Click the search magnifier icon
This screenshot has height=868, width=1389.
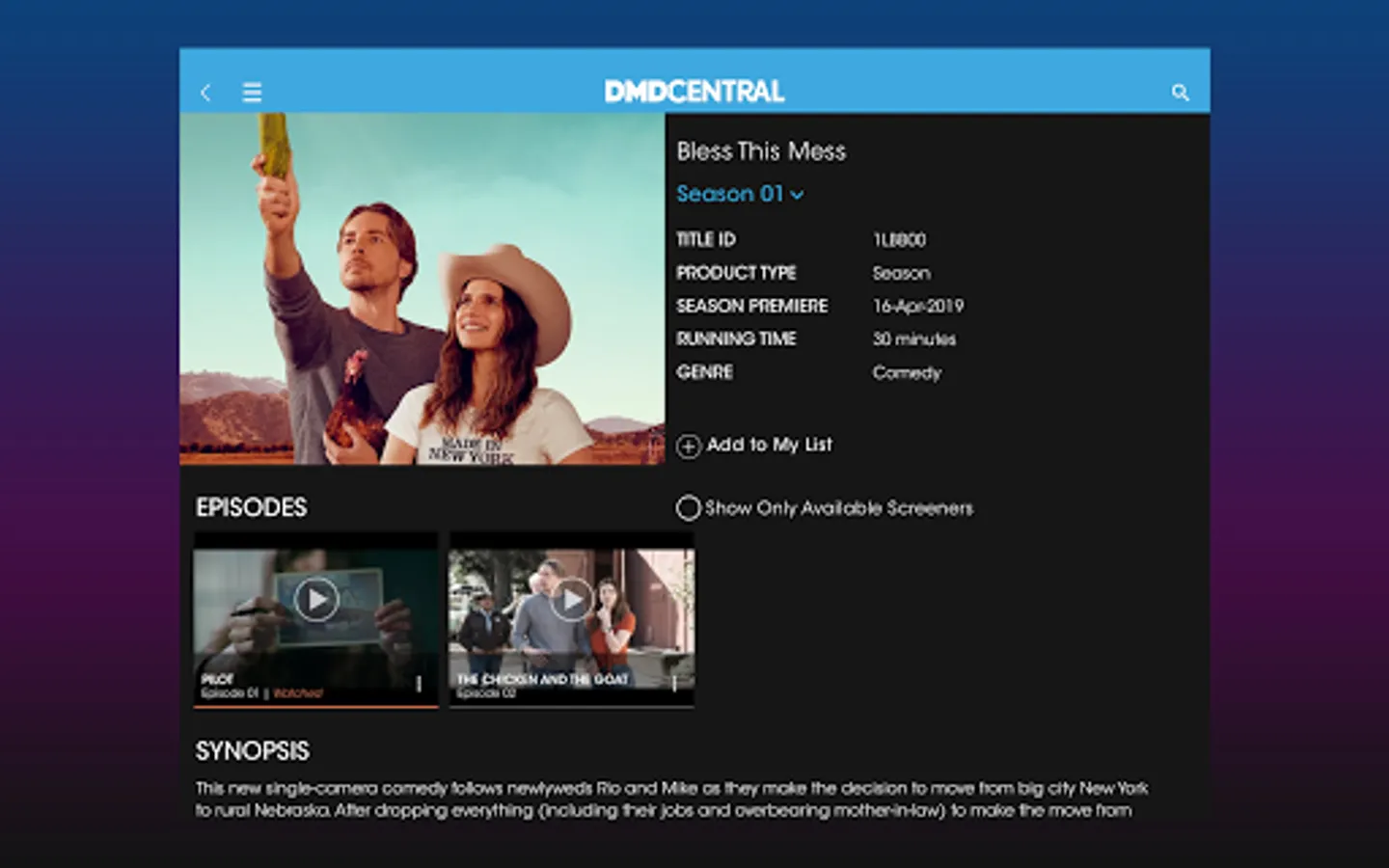coord(1180,93)
